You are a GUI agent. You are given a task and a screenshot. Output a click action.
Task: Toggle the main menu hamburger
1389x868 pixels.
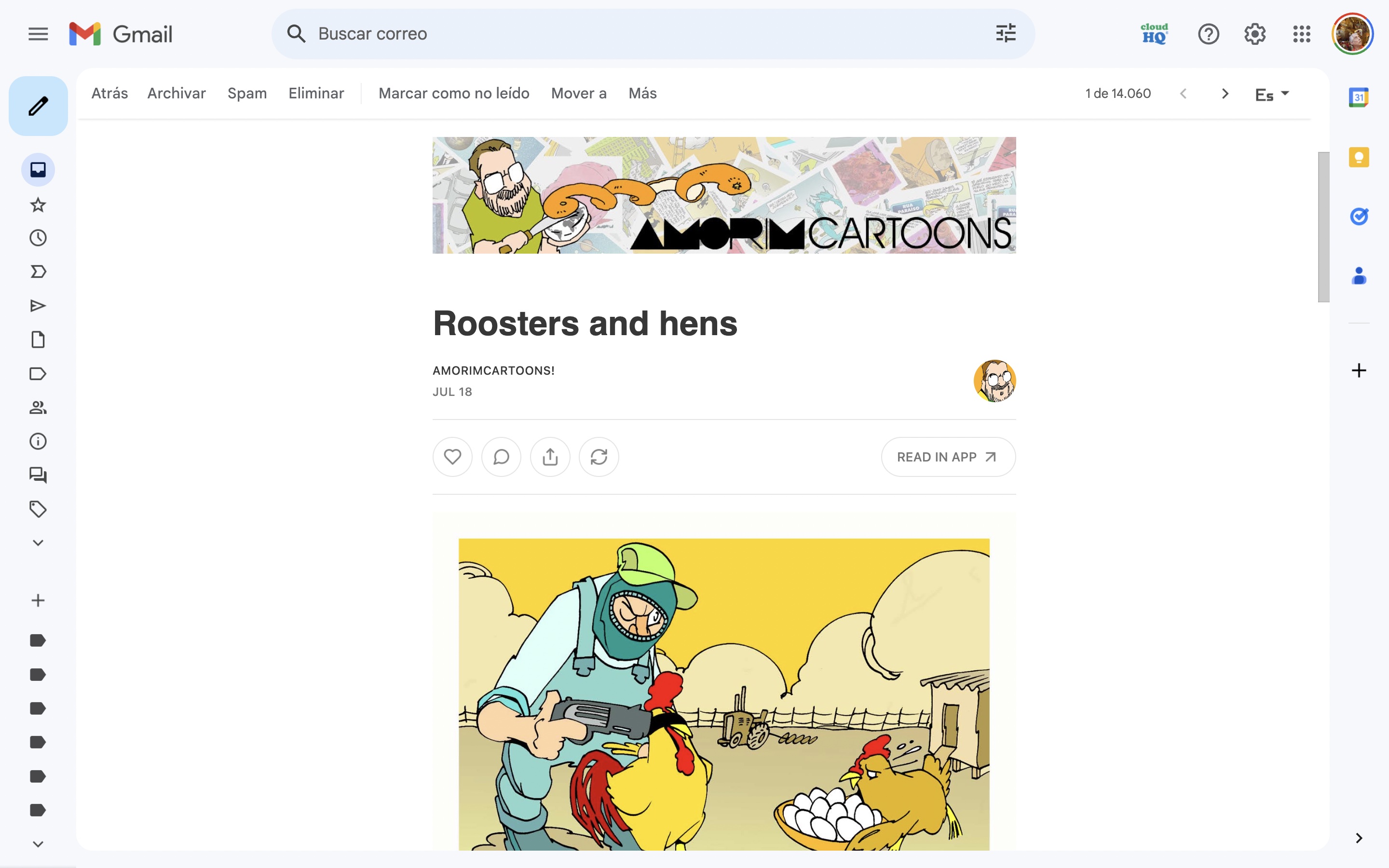[38, 34]
